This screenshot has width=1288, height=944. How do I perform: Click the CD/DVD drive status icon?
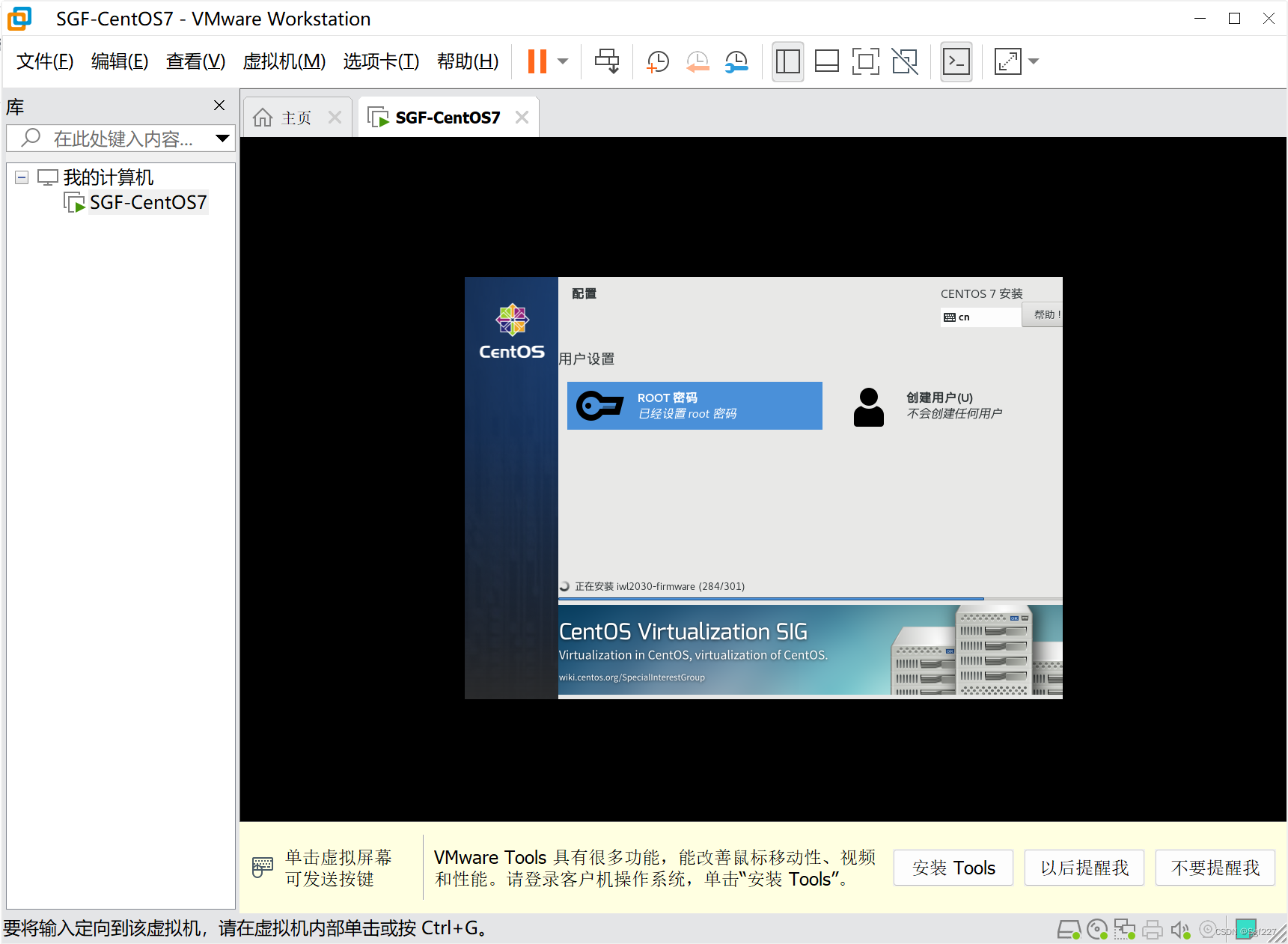pyautogui.click(x=1097, y=930)
